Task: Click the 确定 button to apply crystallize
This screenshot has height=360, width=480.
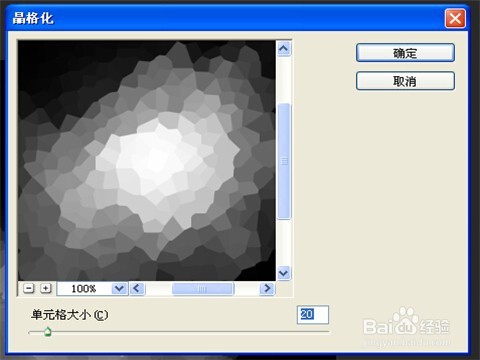Action: point(405,53)
